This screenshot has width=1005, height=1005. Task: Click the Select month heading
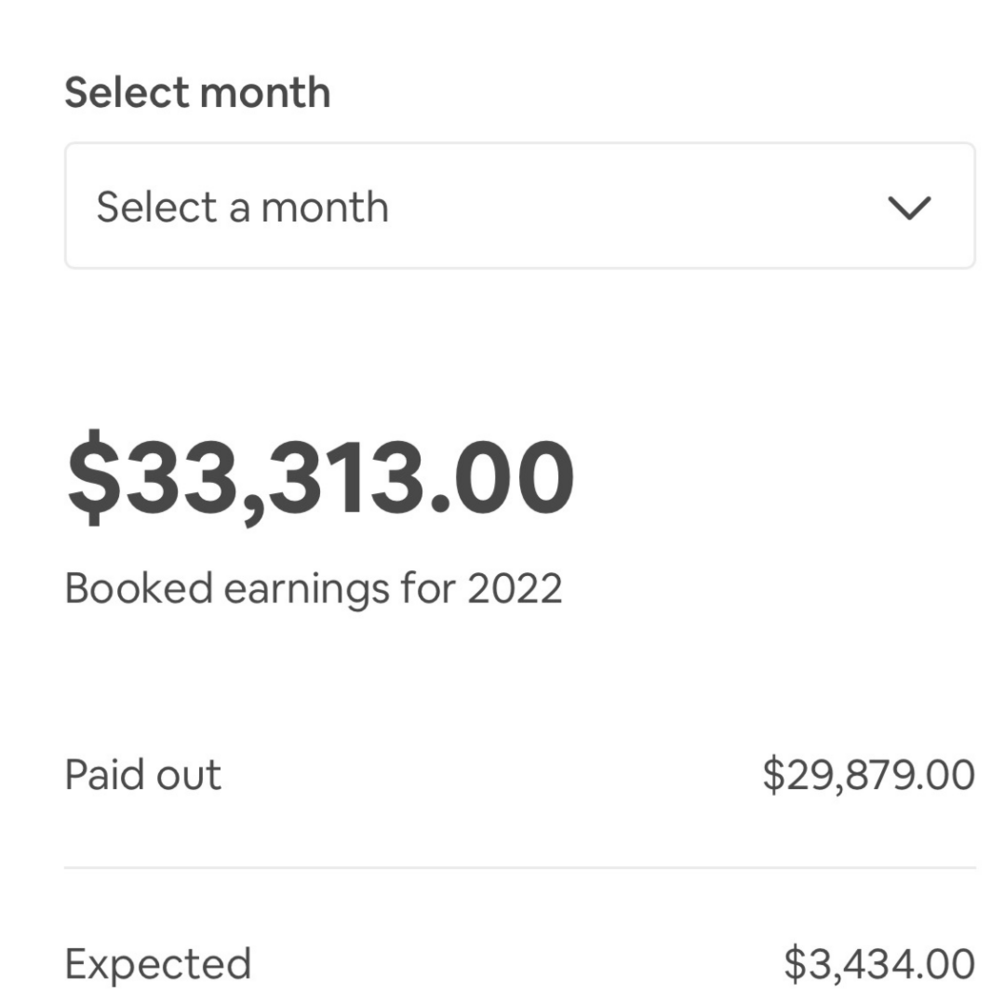(196, 91)
